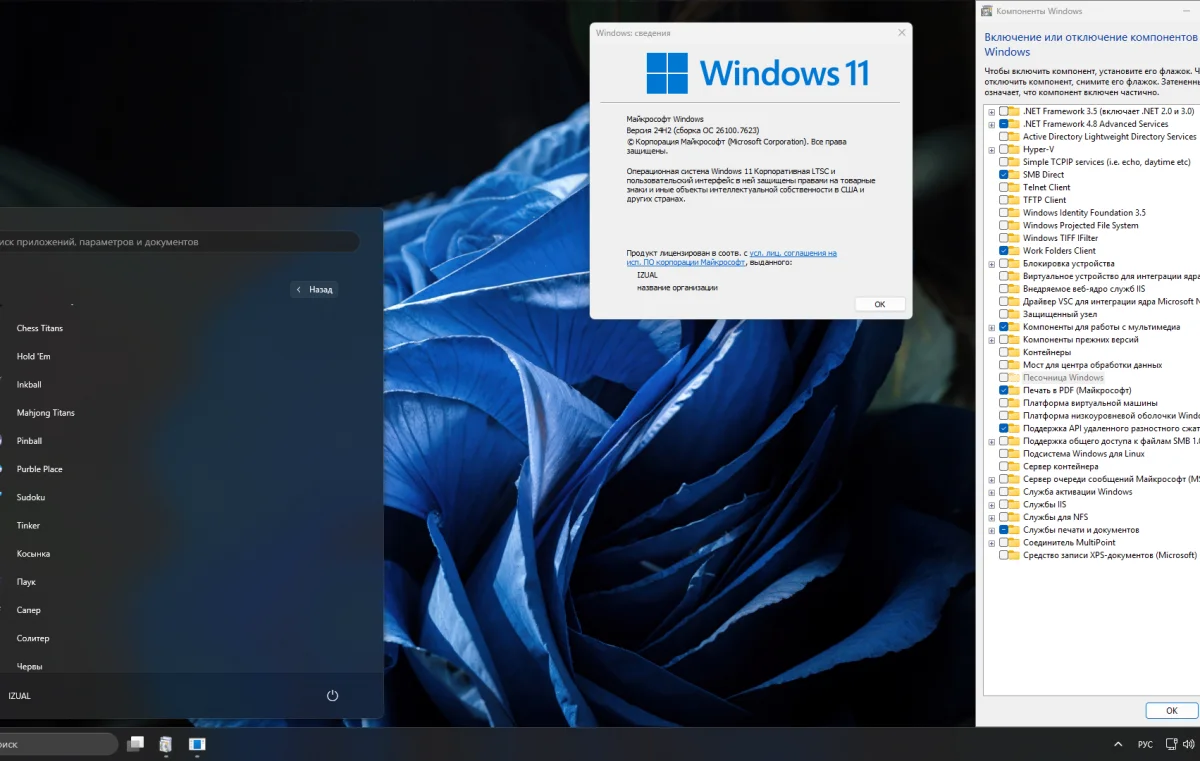Screen dimensions: 1200x761
Task: Enable the Telnet Client checkbox
Action: (1003, 187)
